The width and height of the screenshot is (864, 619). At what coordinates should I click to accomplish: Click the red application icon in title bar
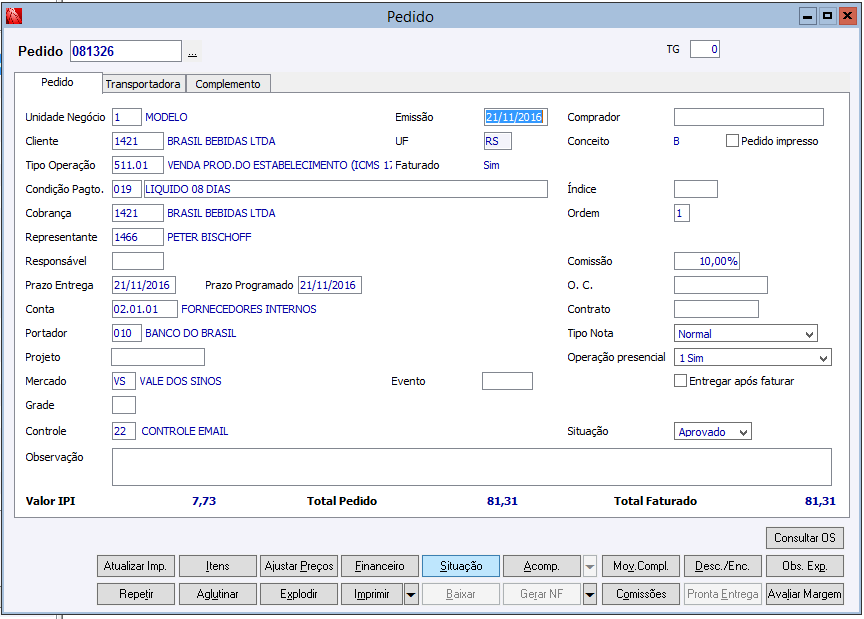tap(14, 16)
